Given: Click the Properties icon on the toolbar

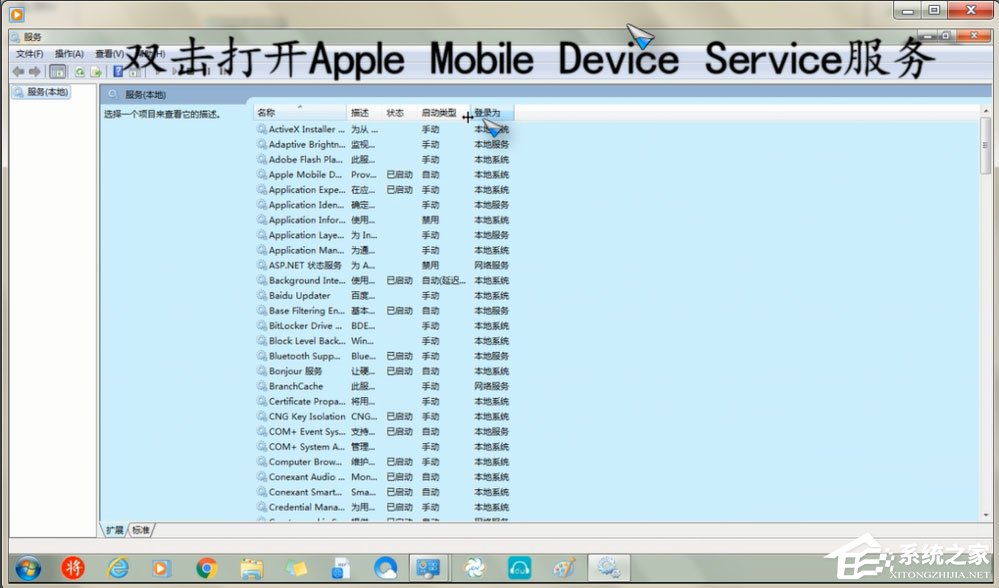Looking at the screenshot, I should (x=132, y=72).
